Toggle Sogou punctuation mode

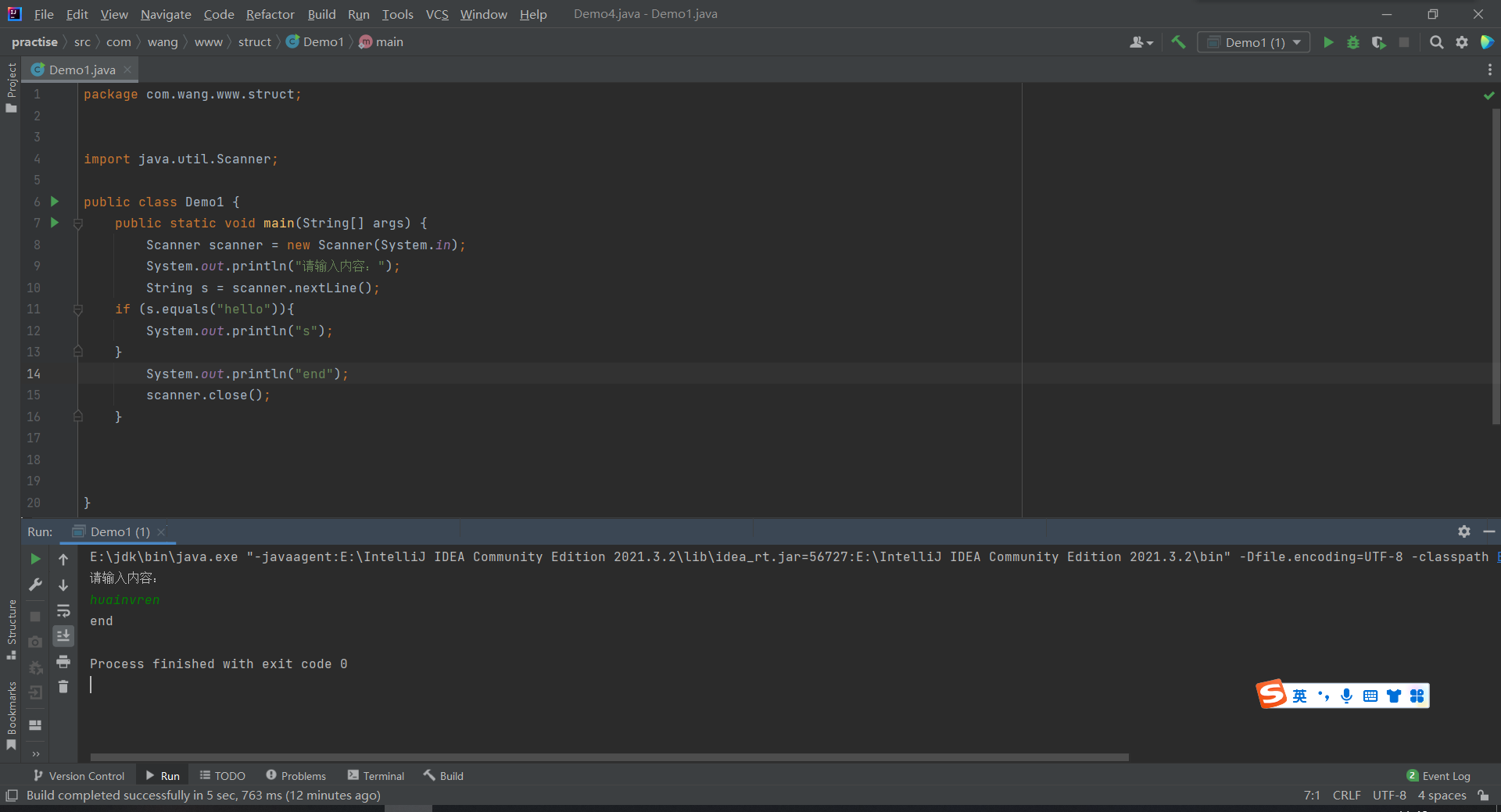click(1323, 696)
